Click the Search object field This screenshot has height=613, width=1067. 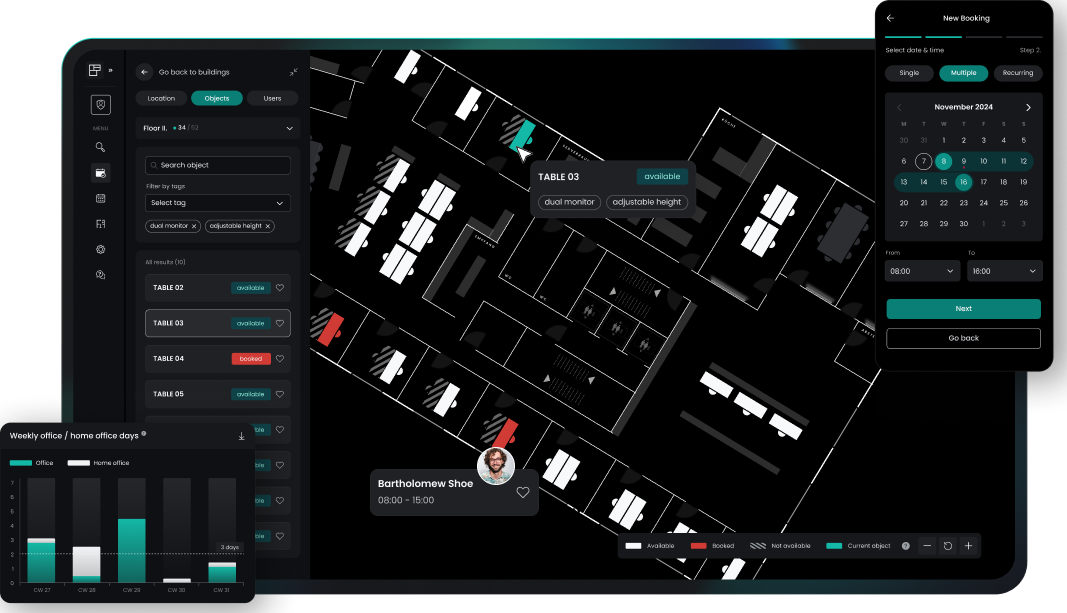(x=218, y=165)
